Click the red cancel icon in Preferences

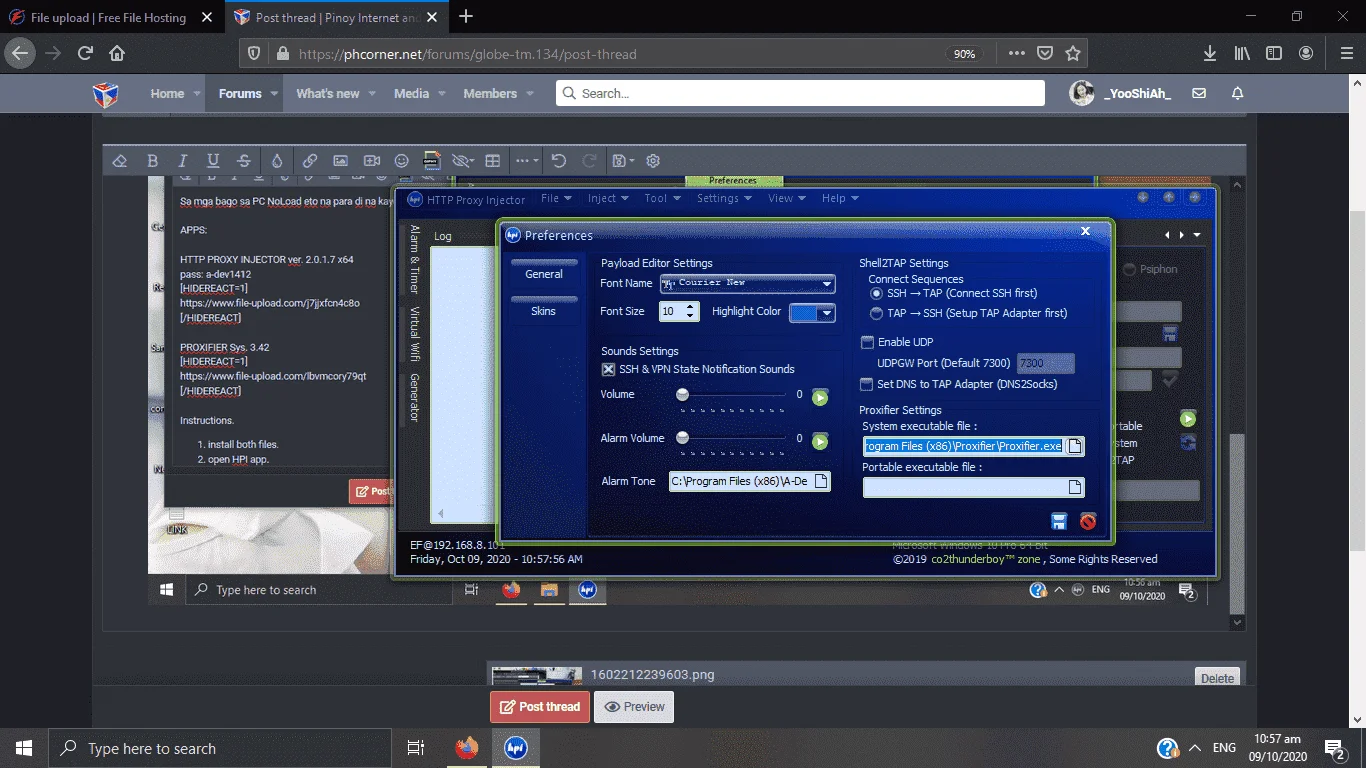coord(1088,521)
